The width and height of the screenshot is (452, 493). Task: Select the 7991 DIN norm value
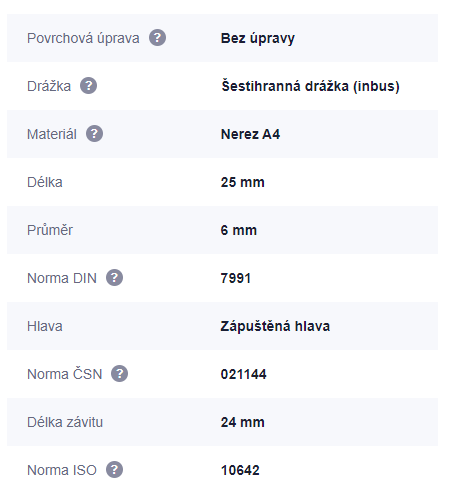click(236, 278)
